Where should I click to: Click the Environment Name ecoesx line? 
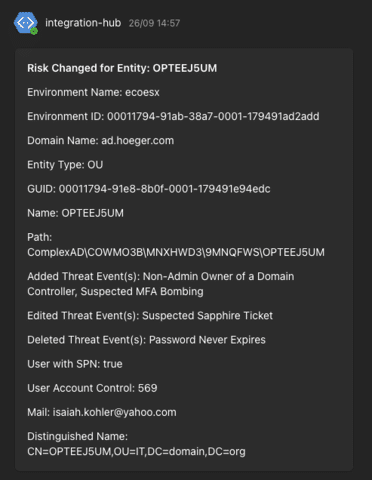point(93,92)
